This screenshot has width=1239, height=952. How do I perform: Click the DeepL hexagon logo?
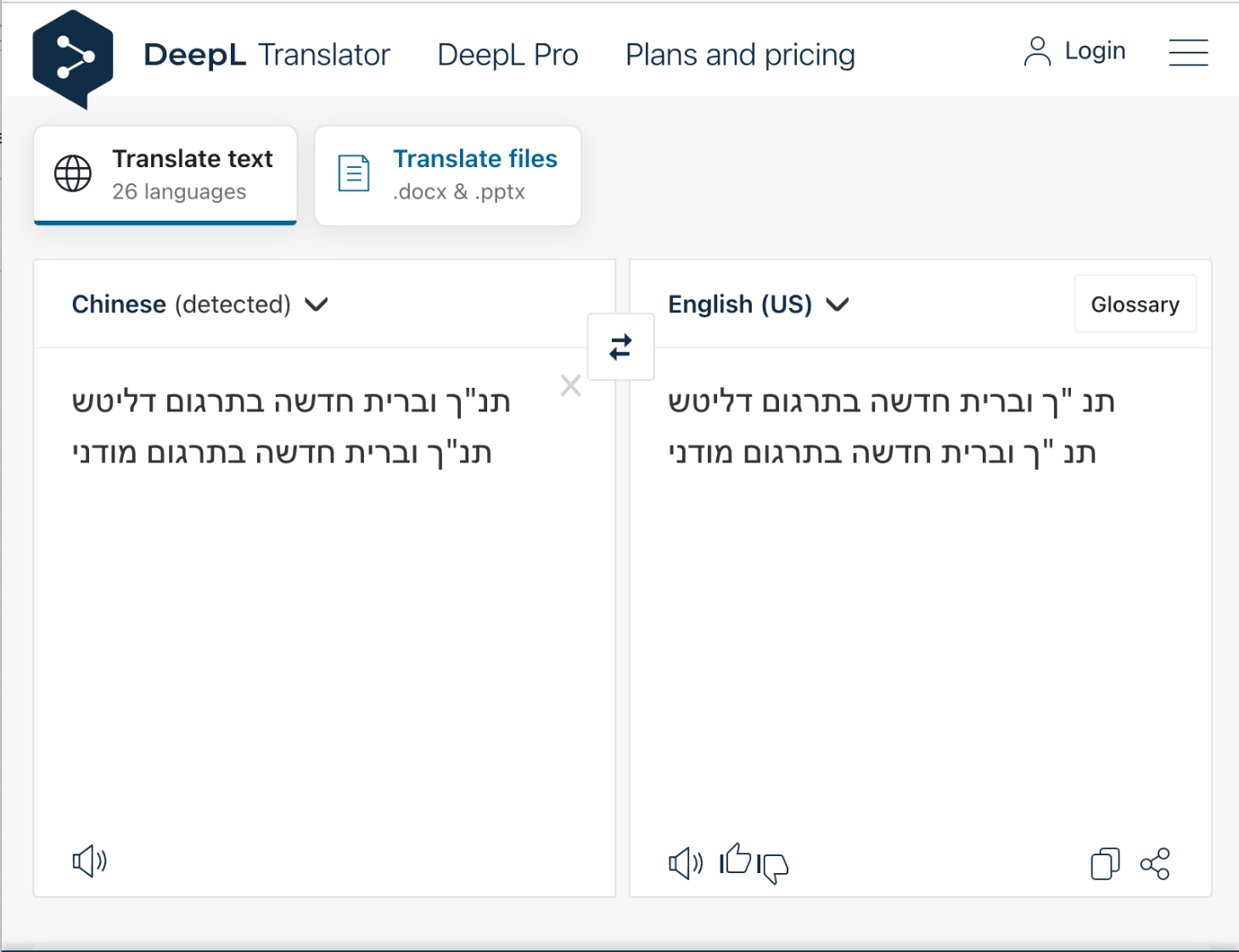click(73, 58)
